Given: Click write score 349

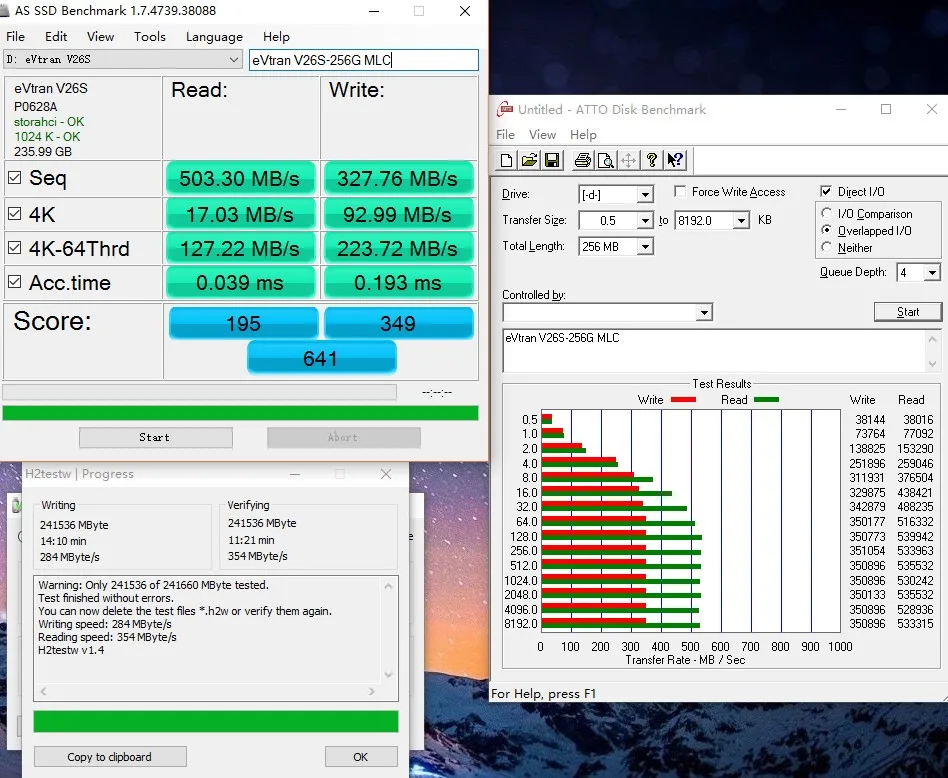Looking at the screenshot, I should click(x=398, y=323).
